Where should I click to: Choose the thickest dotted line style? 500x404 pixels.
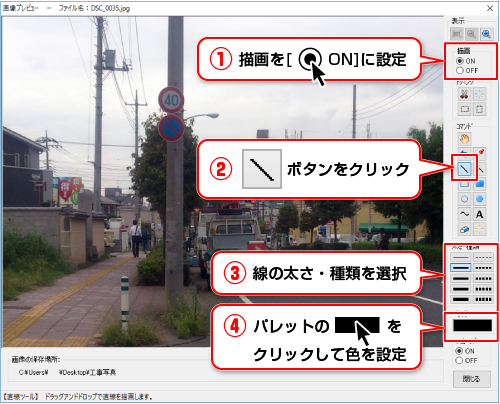(x=483, y=299)
